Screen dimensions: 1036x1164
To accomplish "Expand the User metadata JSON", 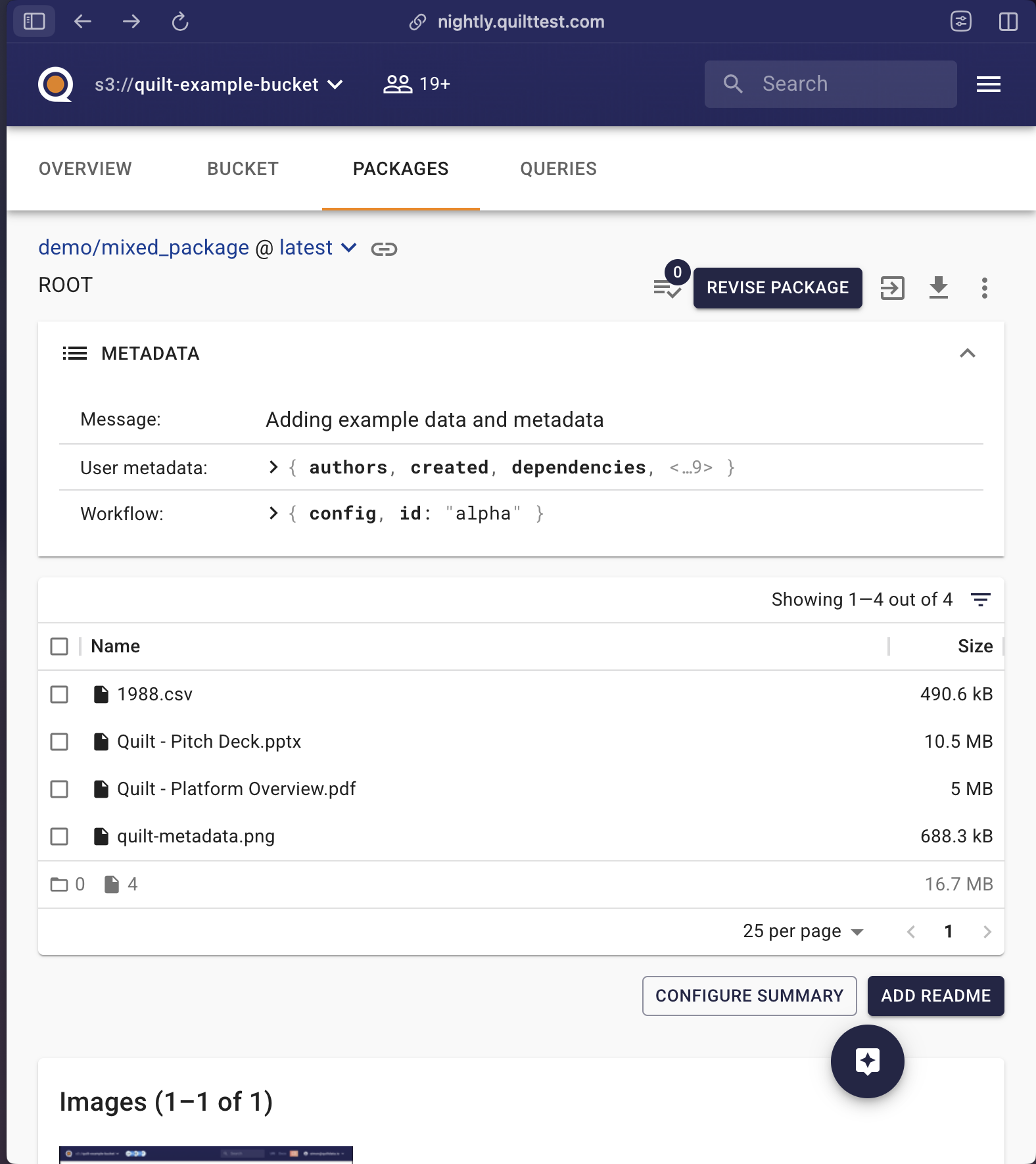I will tap(273, 468).
